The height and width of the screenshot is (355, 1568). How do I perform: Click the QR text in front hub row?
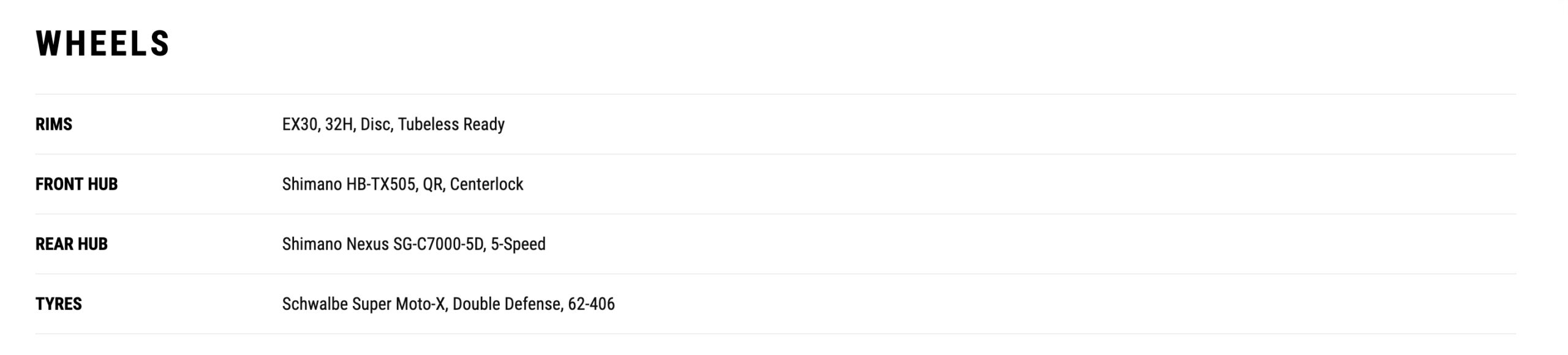[432, 184]
